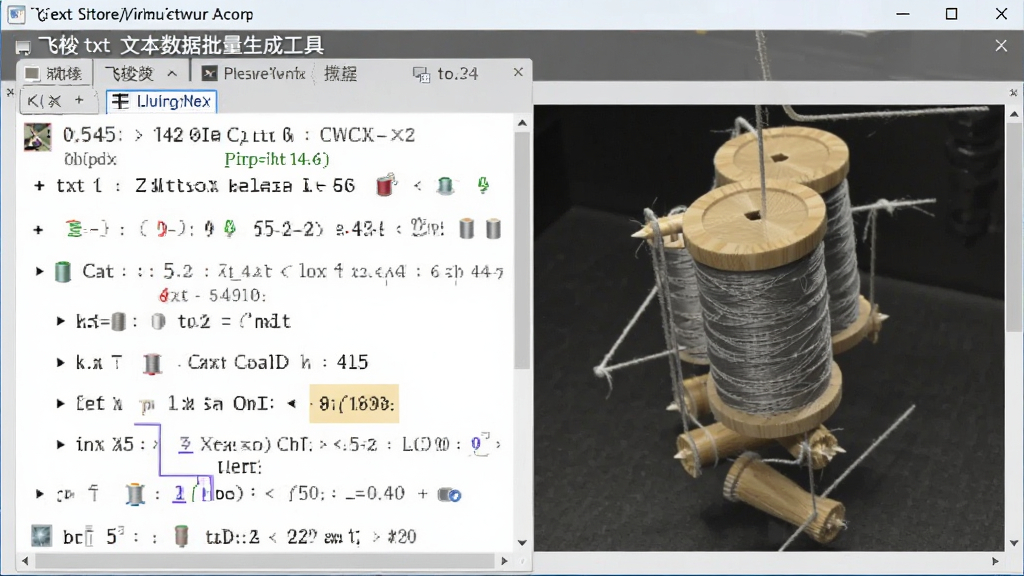Close the 飞梭 txt tool panel
This screenshot has width=1024, height=576.
(1001, 45)
